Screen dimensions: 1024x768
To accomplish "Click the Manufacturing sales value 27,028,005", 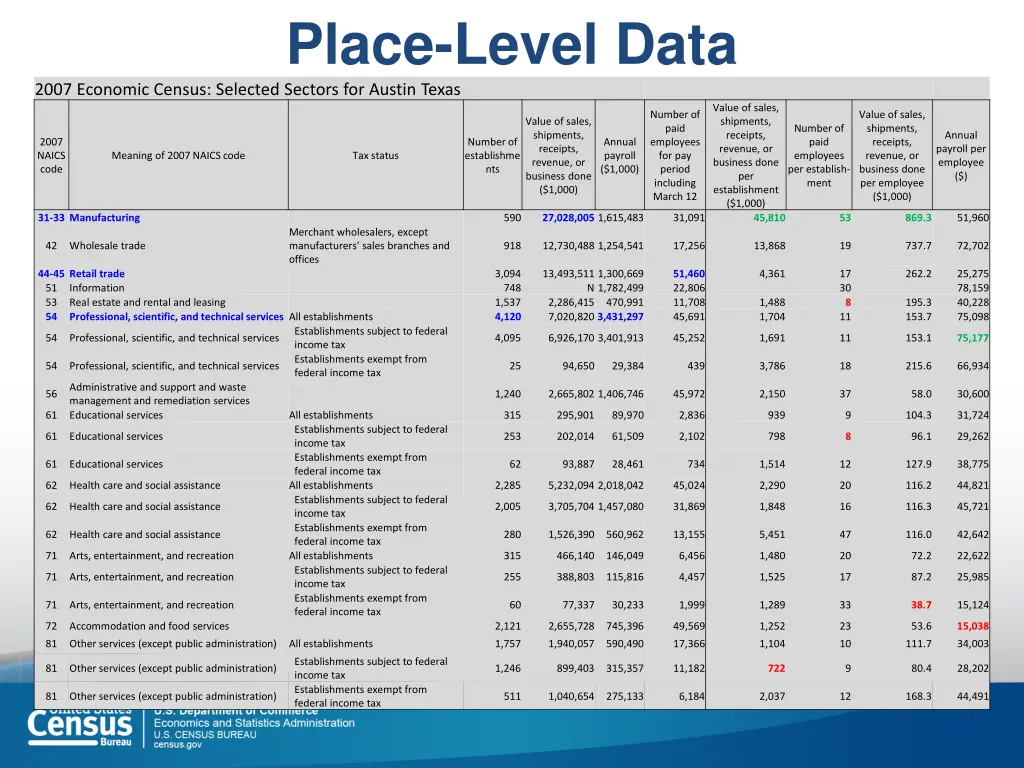I will click(568, 217).
